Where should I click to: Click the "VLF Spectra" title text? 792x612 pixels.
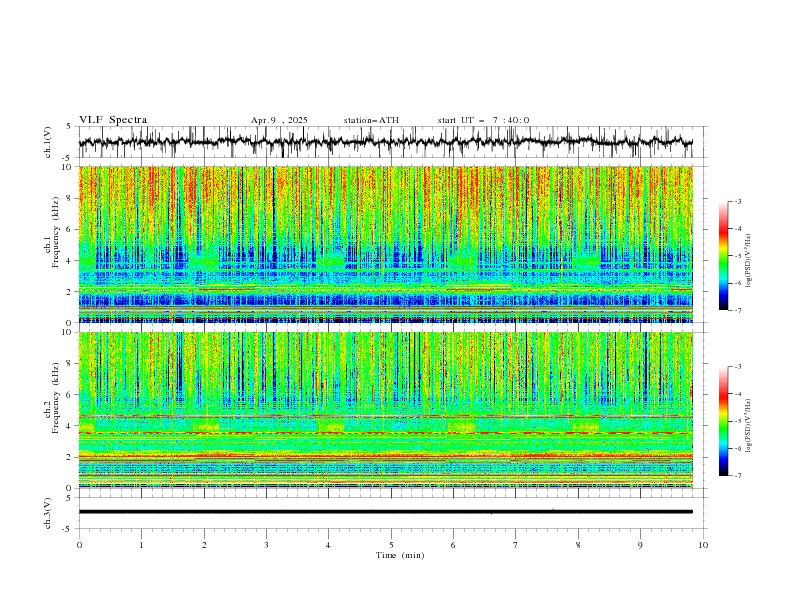(x=113, y=120)
